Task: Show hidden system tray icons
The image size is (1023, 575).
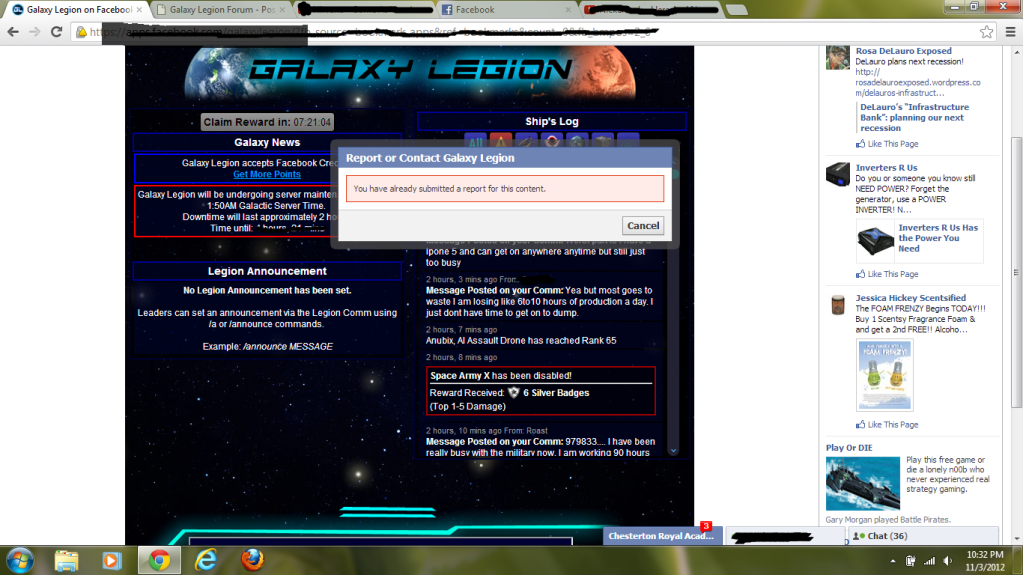Action: point(893,561)
